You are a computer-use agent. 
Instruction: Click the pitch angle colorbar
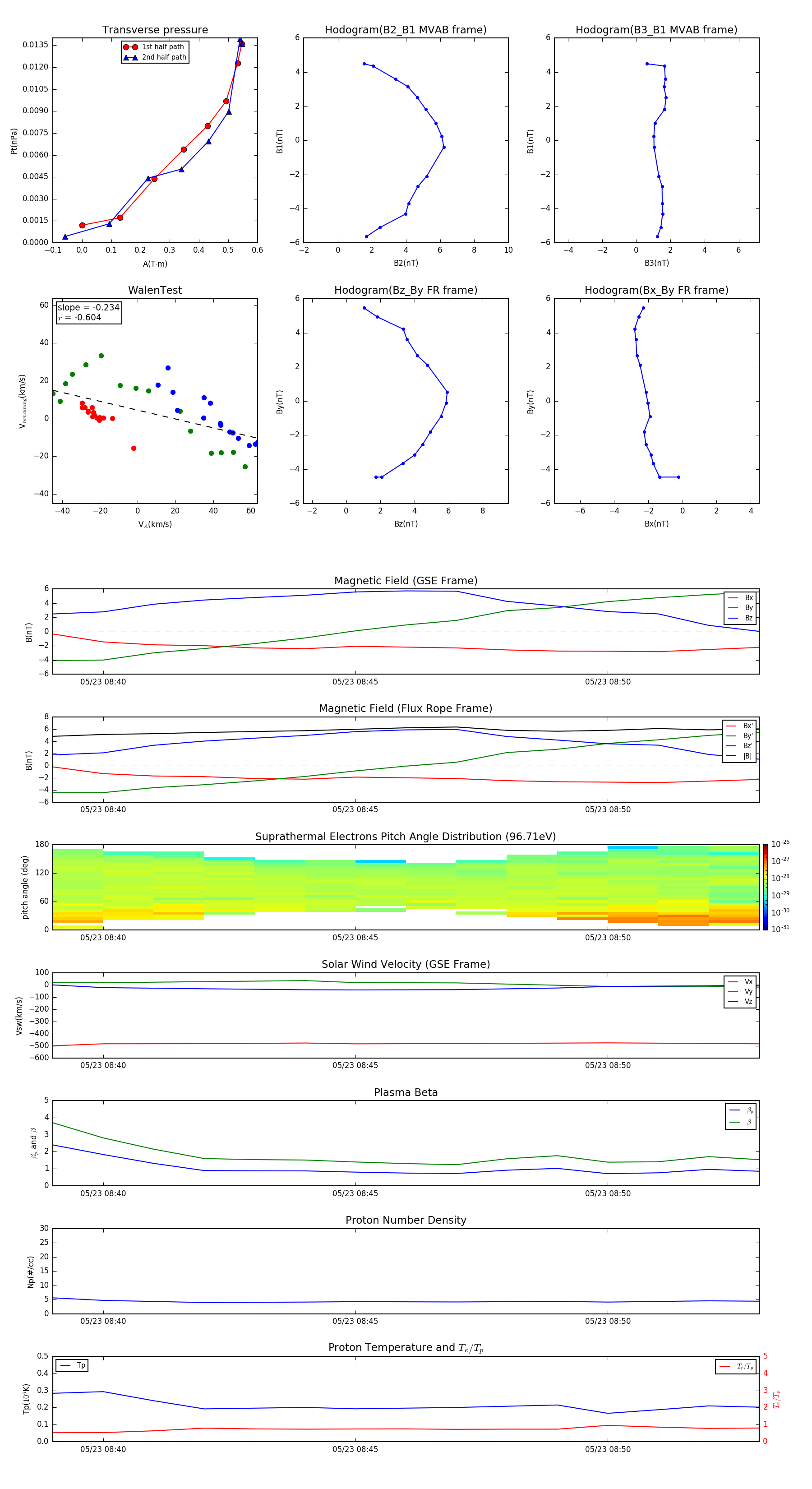pyautogui.click(x=765, y=887)
